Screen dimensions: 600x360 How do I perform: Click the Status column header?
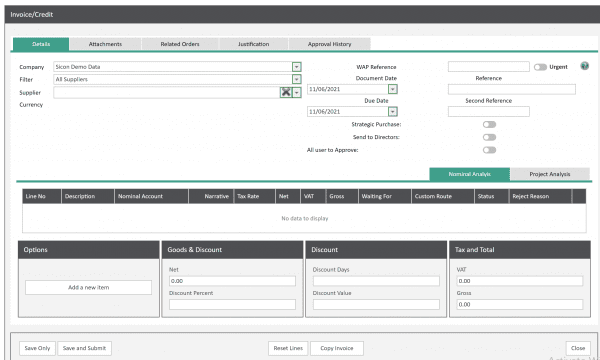tap(491, 196)
